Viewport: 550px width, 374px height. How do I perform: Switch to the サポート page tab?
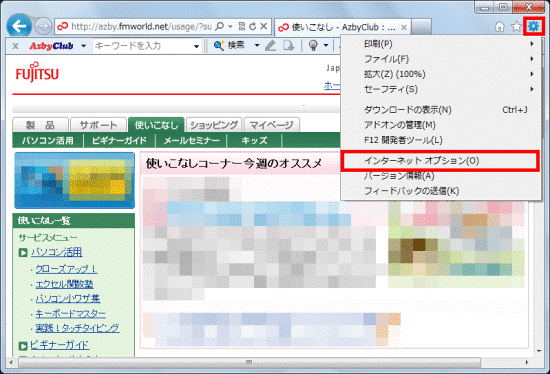(x=98, y=125)
